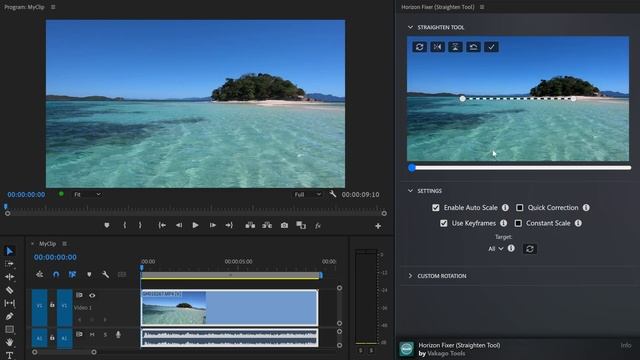This screenshot has height=360, width=640.
Task: Toggle Video 1 track output eye
Action: point(92,295)
